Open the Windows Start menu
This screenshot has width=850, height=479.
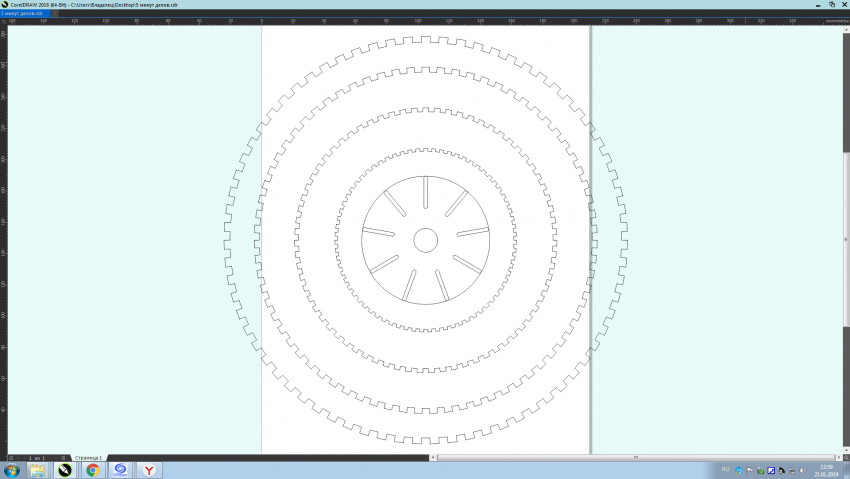[12, 469]
